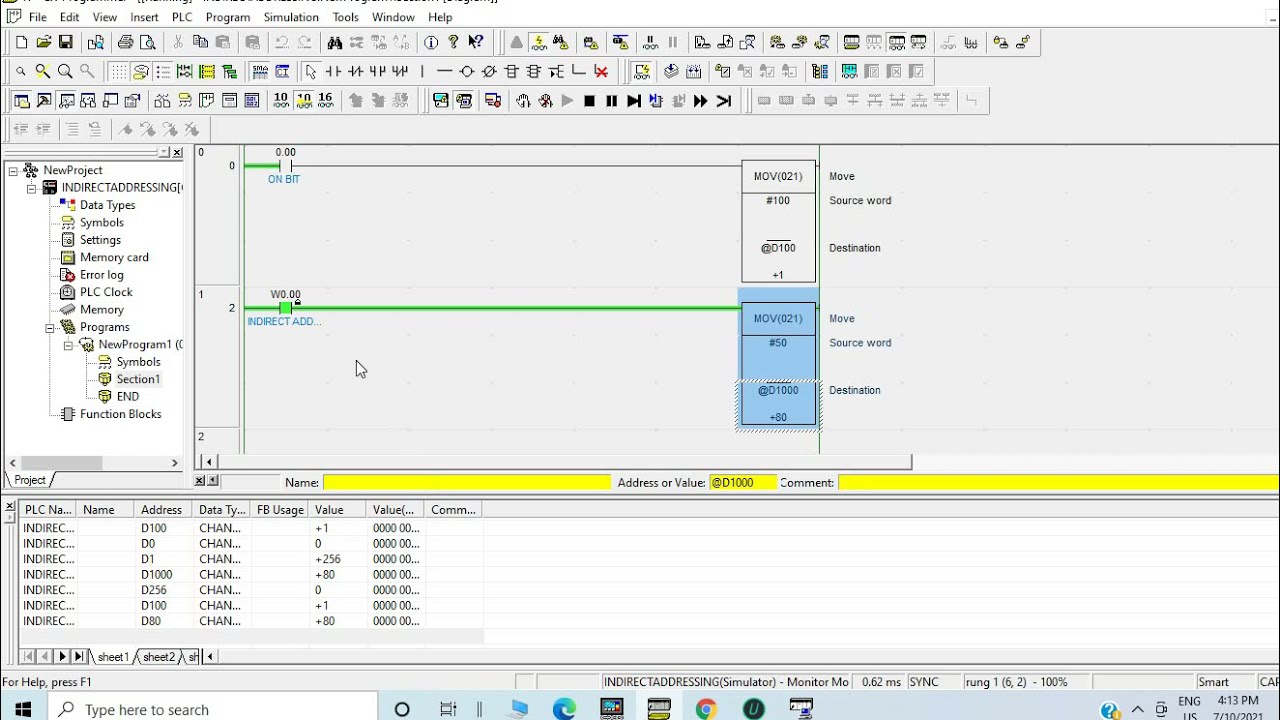The image size is (1280, 720).
Task: Collapse the Programs tree node
Action: (x=50, y=327)
